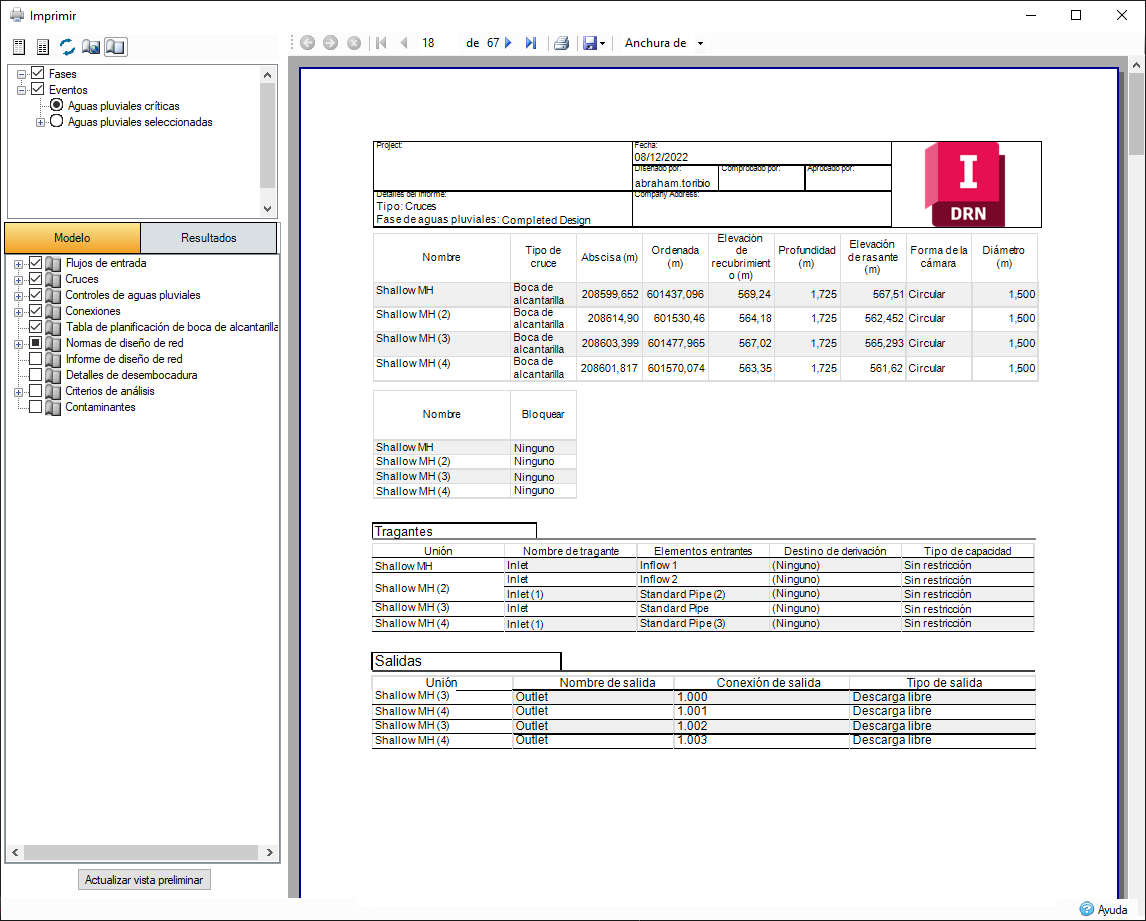The width and height of the screenshot is (1146, 921).
Task: Jump to the last page
Action: [531, 43]
